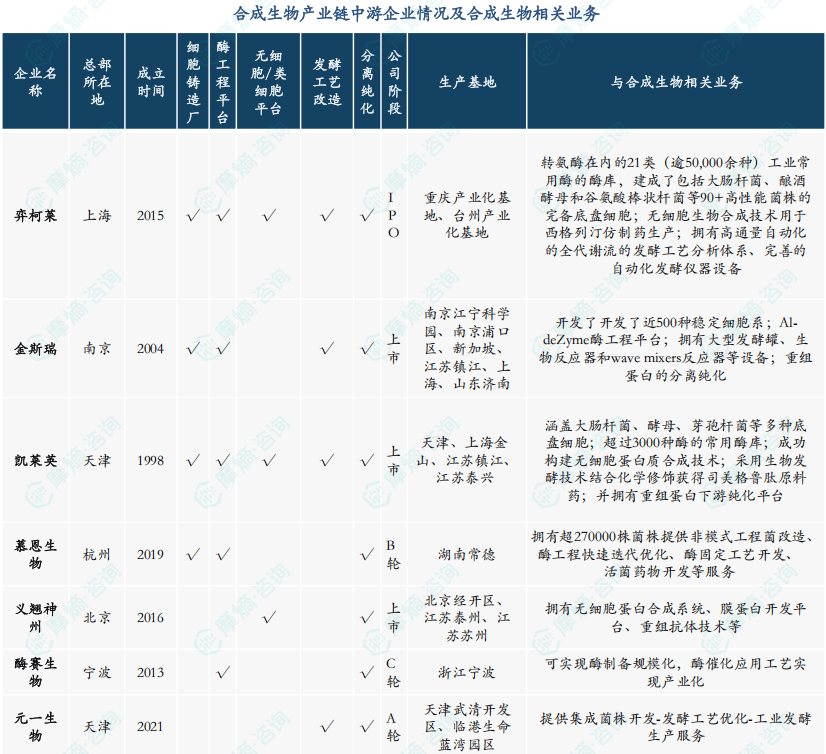826x754 pixels.
Task: Click founding year 2016
Action: 151,617
